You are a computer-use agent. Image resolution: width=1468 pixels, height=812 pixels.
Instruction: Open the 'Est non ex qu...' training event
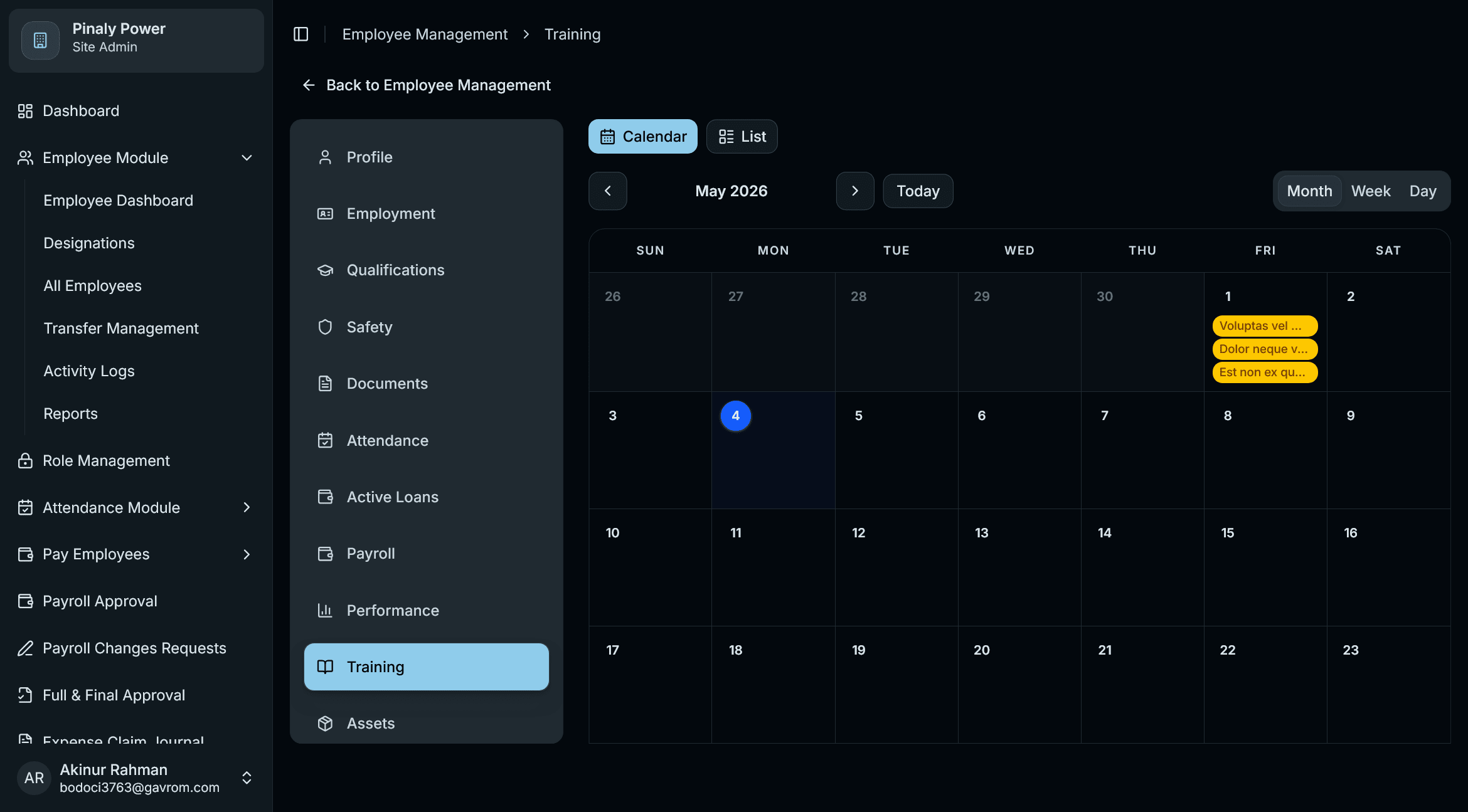(1265, 372)
